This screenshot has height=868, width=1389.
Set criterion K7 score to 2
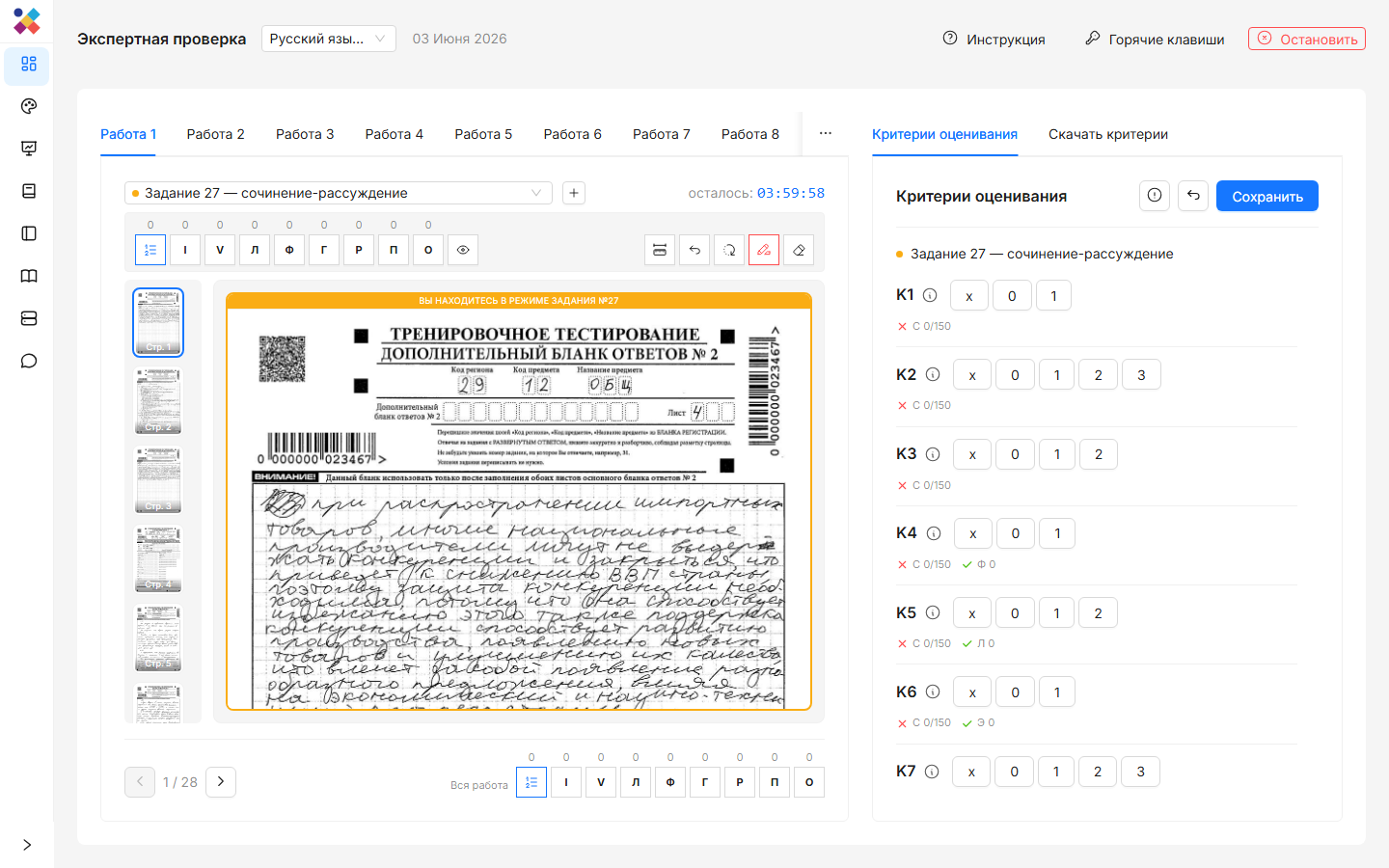pos(1098,772)
